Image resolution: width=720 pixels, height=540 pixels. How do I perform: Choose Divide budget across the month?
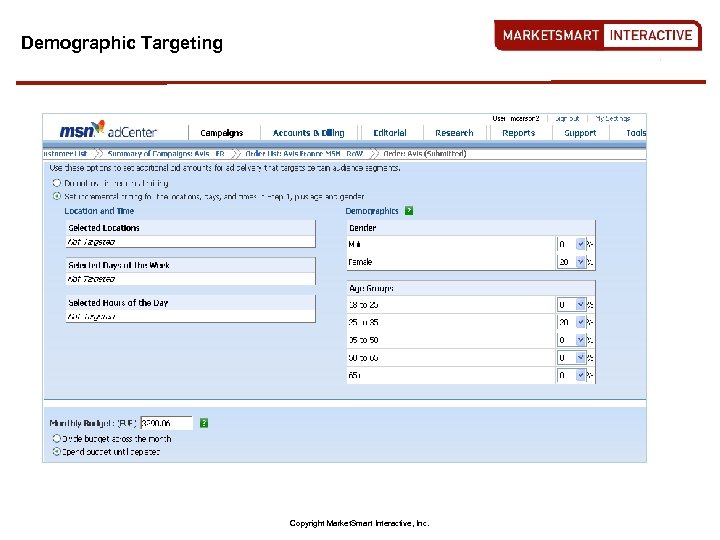(x=56, y=439)
